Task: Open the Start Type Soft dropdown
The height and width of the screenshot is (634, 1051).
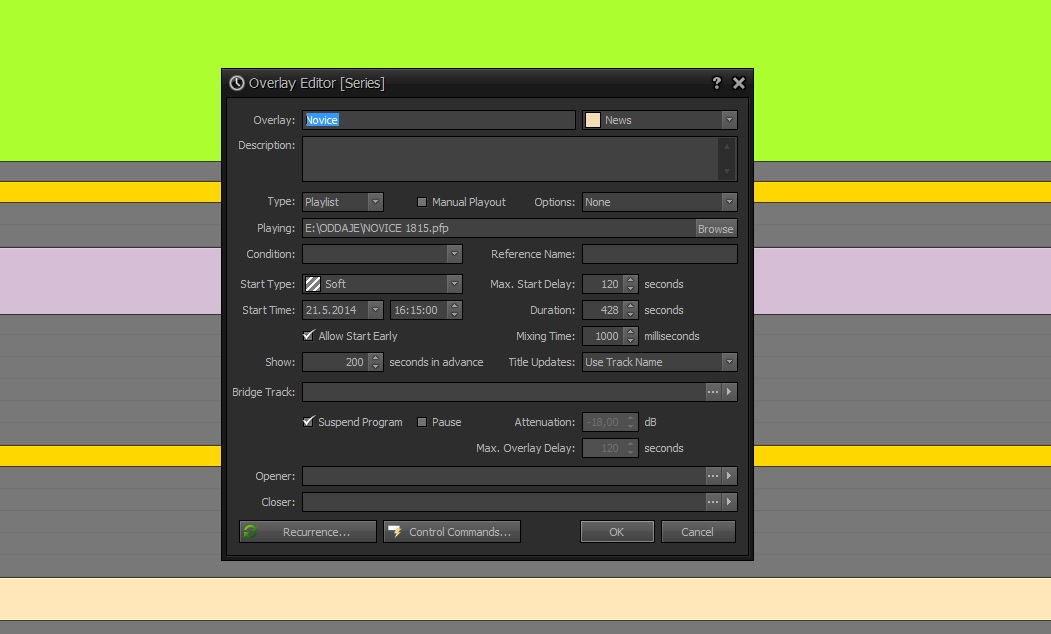Action: [454, 284]
